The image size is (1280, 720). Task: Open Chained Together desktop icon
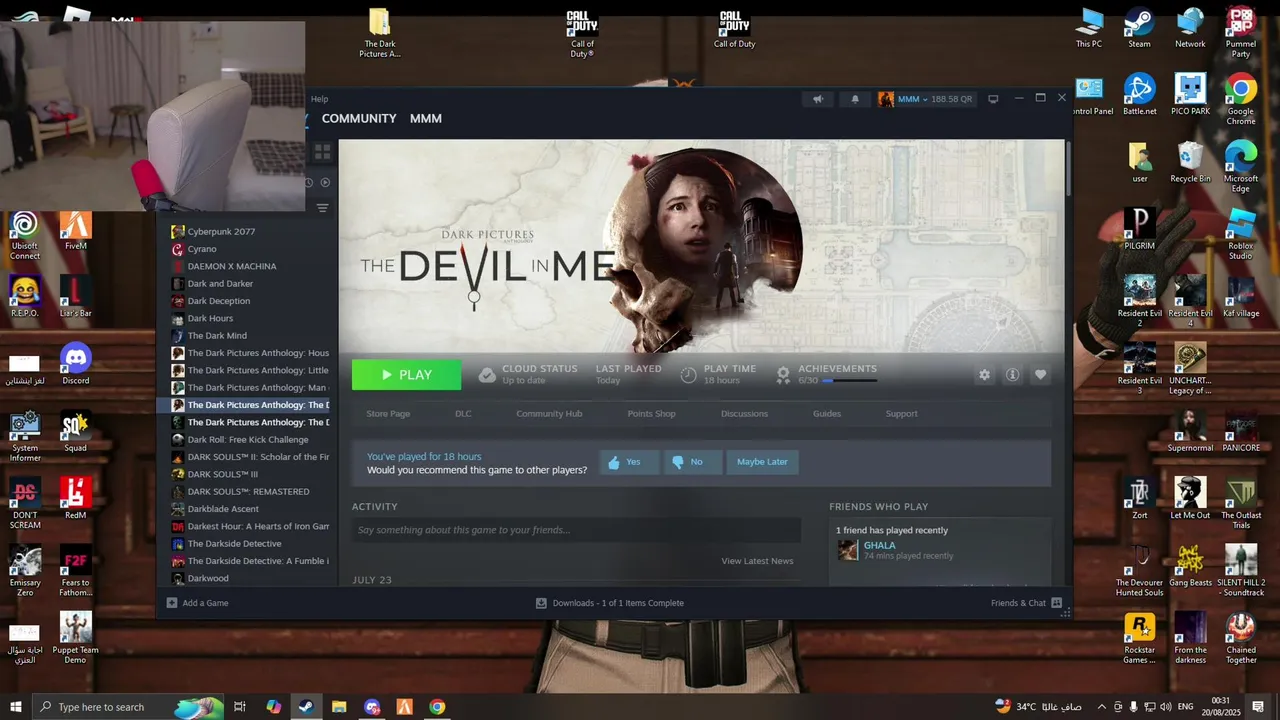(x=1241, y=638)
